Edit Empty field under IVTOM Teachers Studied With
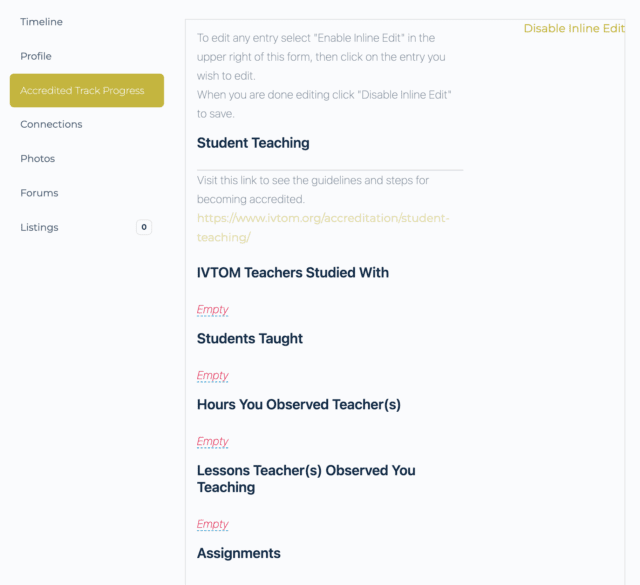The width and height of the screenshot is (640, 585). point(212,310)
